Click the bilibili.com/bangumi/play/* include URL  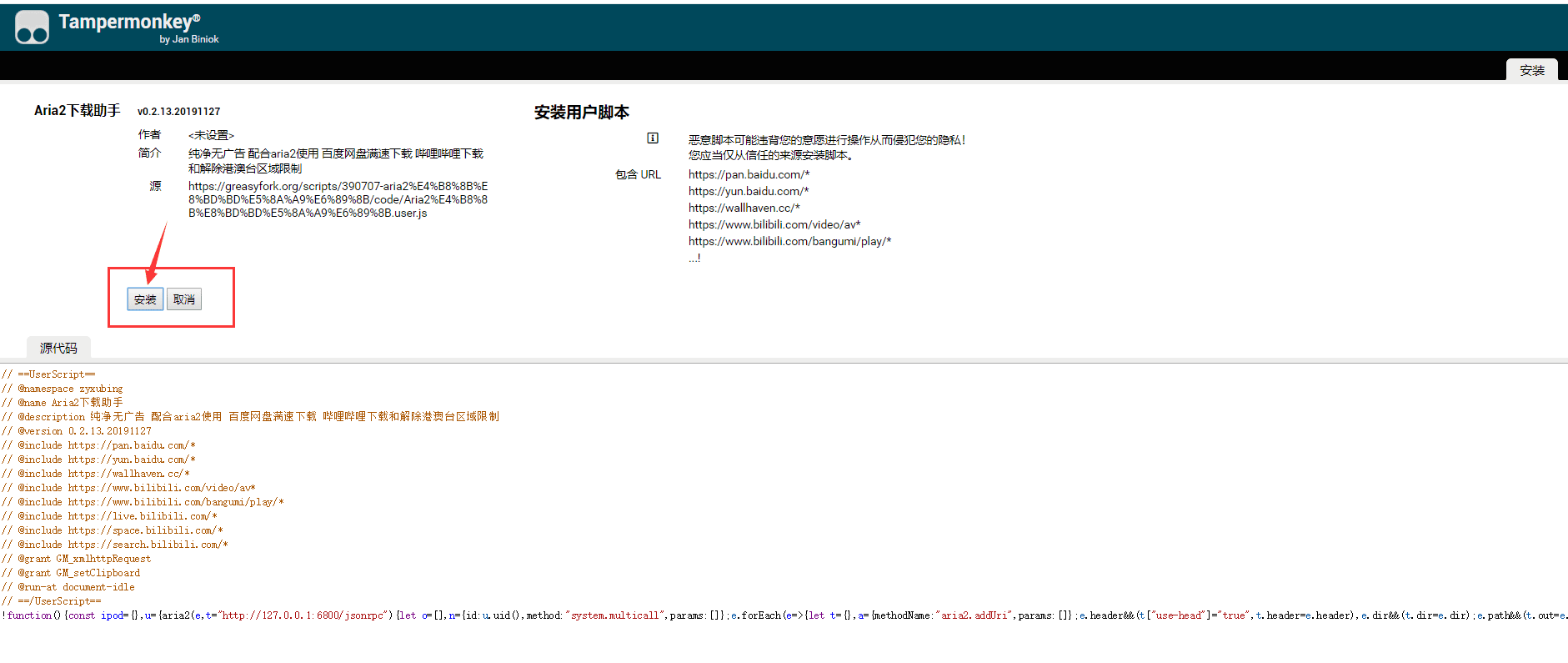[789, 241]
